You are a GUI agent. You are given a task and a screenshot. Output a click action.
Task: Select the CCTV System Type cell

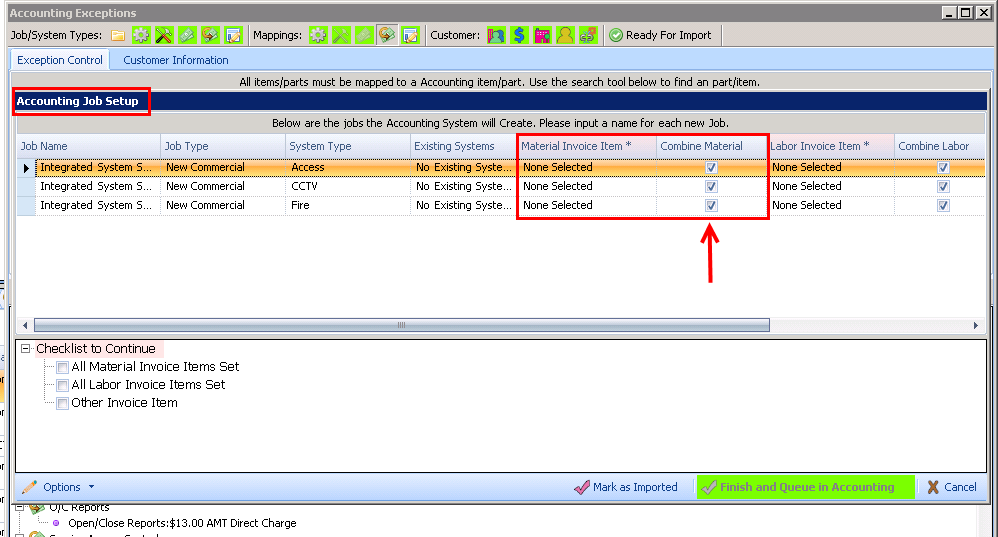[x=348, y=186]
